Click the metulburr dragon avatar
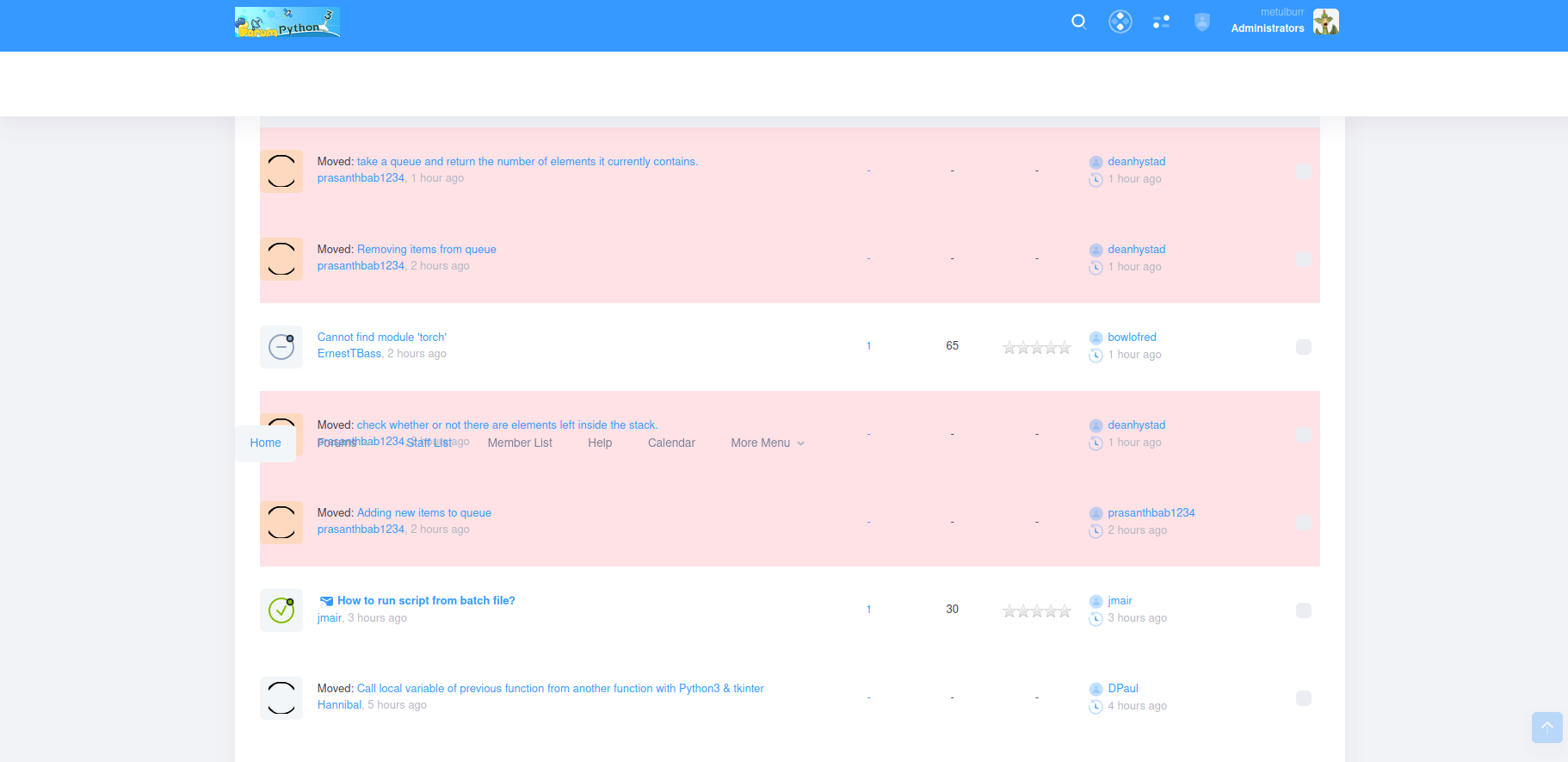 pos(1325,22)
